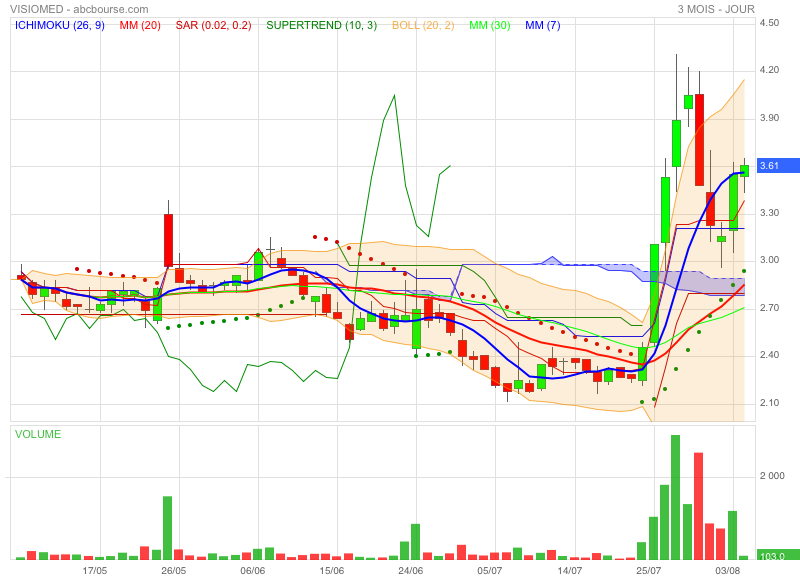Viewport: 800px width, 580px height.
Task: Click the 17/05 date label
Action: coord(95,570)
